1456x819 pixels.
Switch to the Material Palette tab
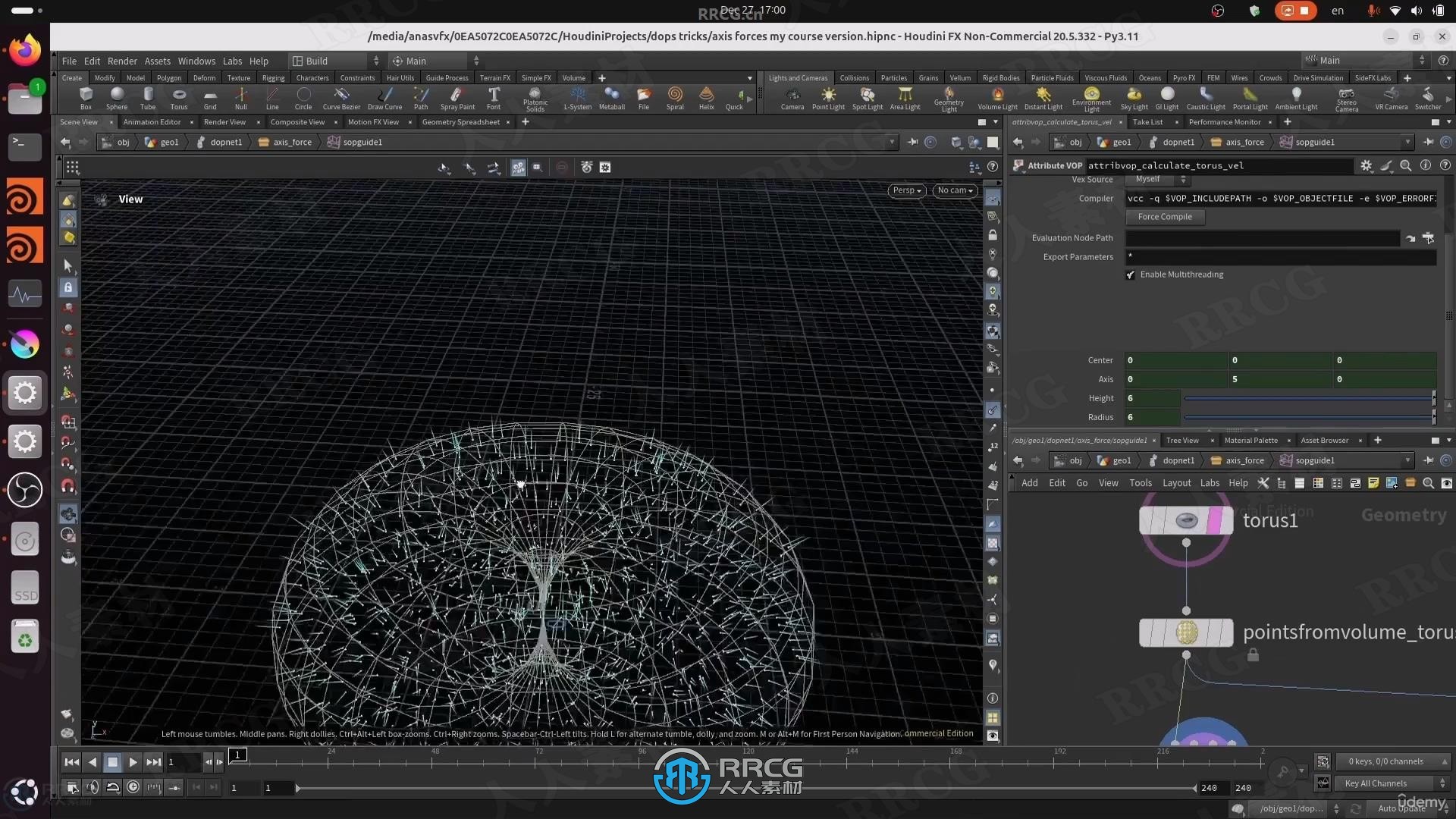1251,441
